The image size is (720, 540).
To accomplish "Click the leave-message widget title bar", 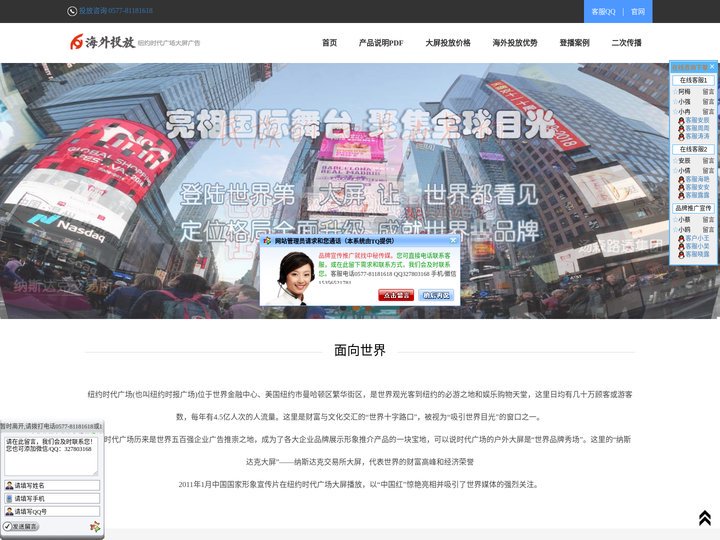I will point(52,426).
